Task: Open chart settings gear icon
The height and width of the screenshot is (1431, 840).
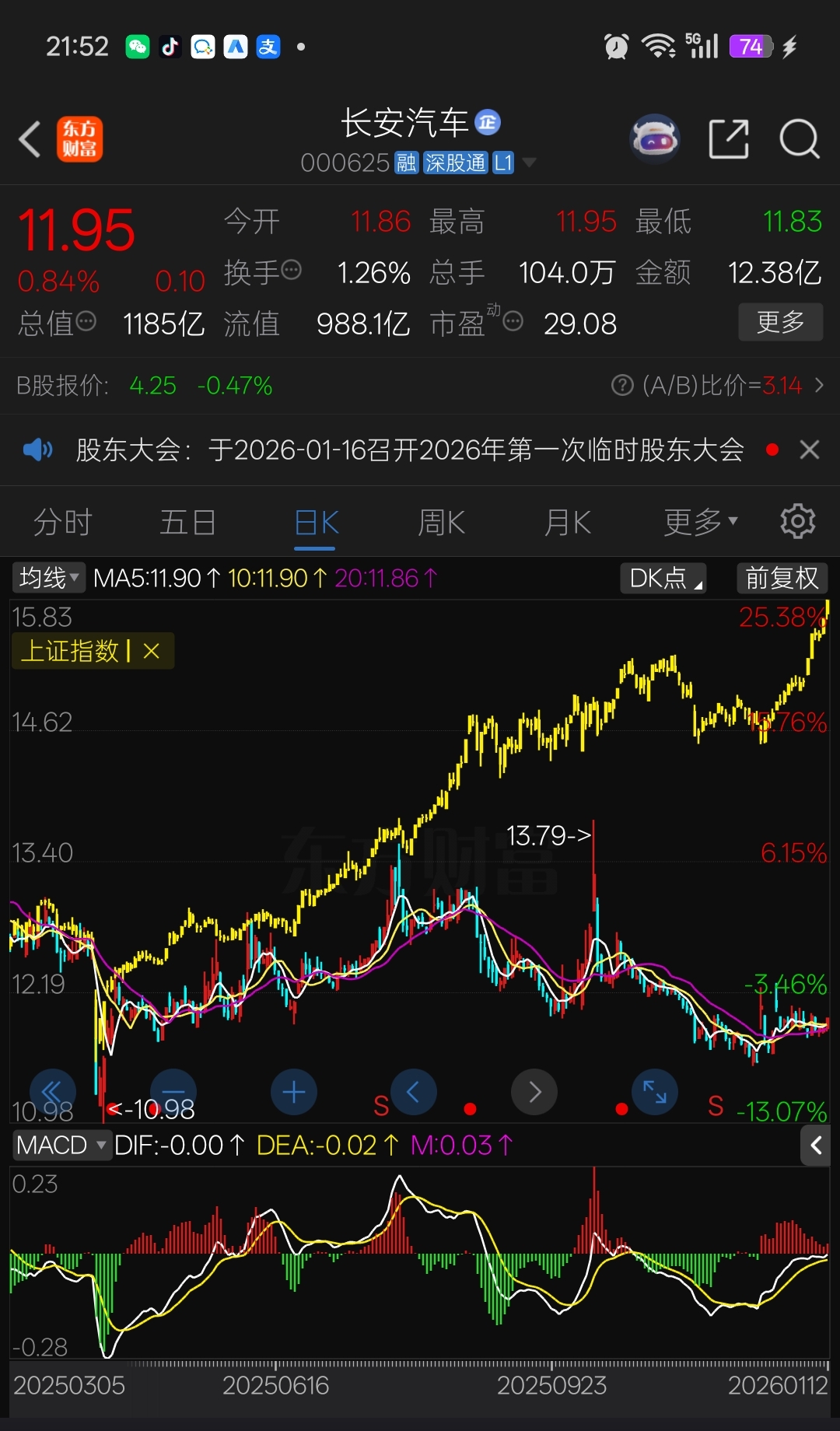Action: 798,521
